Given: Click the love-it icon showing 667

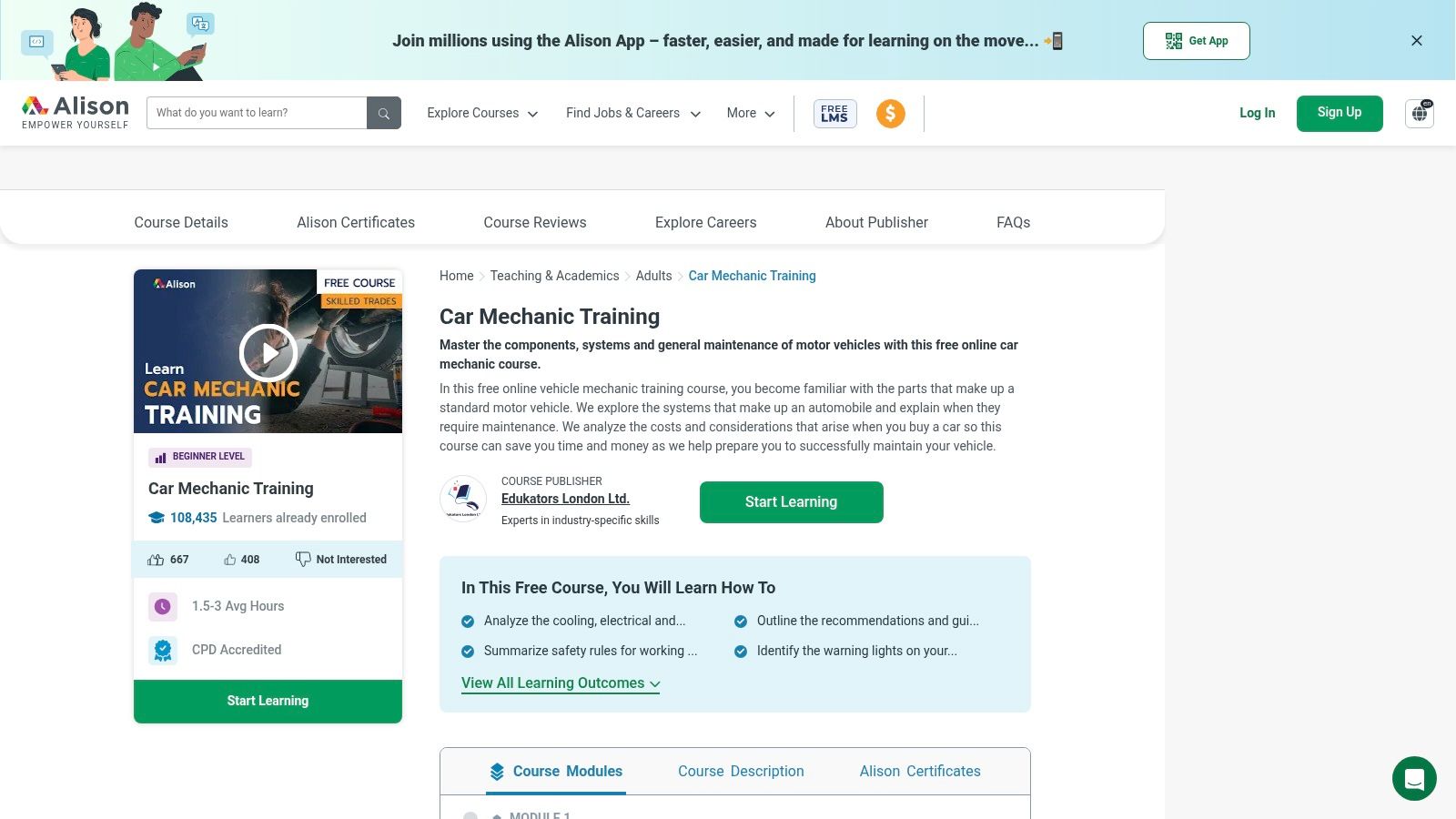Looking at the screenshot, I should [156, 560].
